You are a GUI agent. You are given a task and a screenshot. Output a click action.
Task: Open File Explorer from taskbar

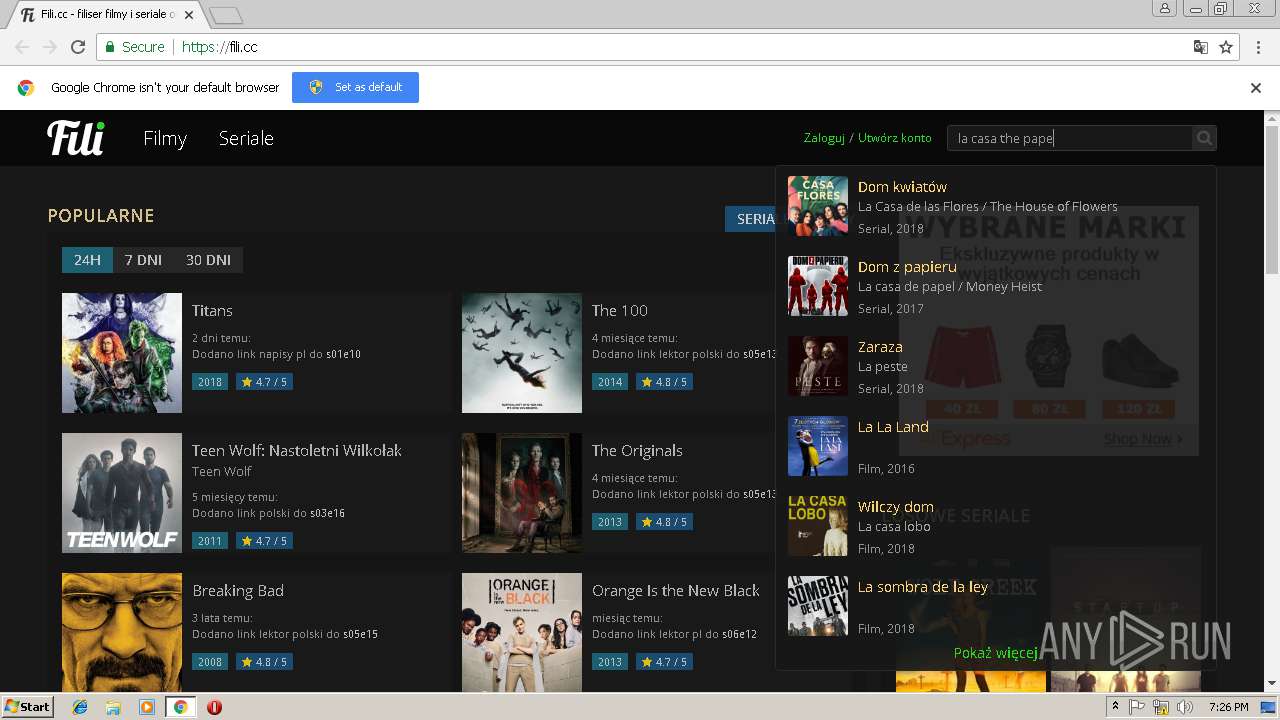[113, 707]
